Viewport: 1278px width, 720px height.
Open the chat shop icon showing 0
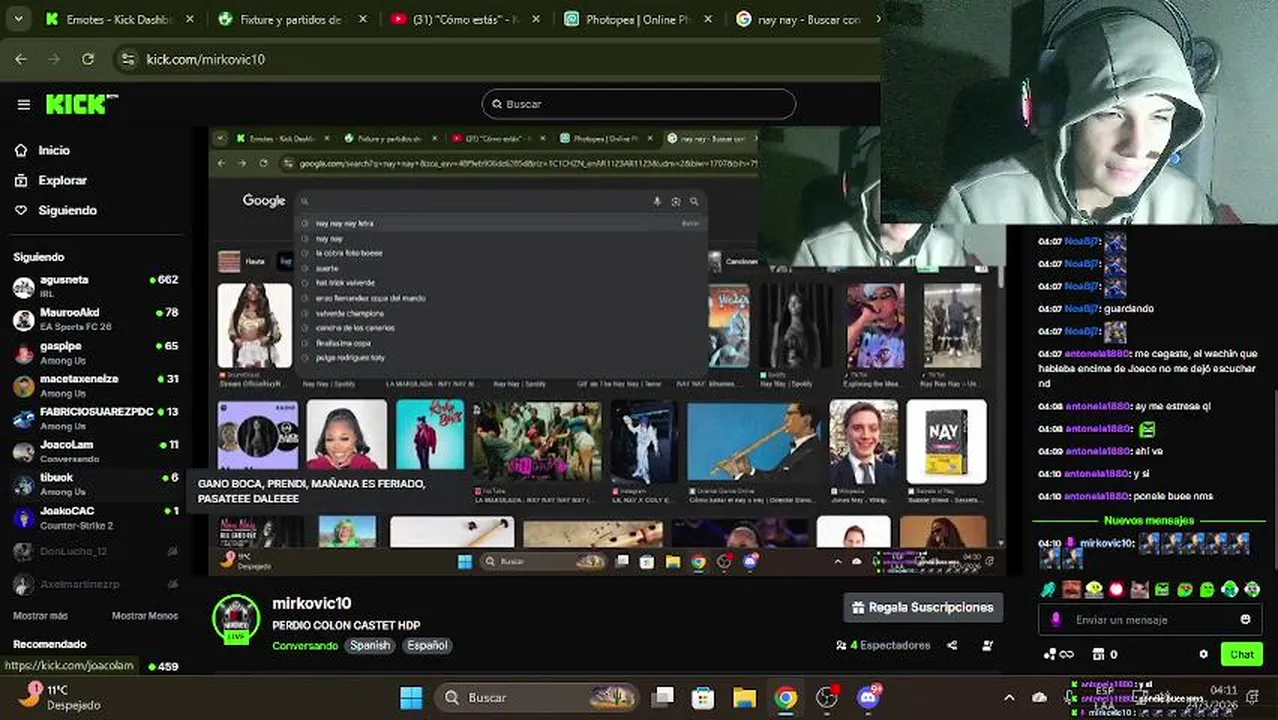[1105, 654]
